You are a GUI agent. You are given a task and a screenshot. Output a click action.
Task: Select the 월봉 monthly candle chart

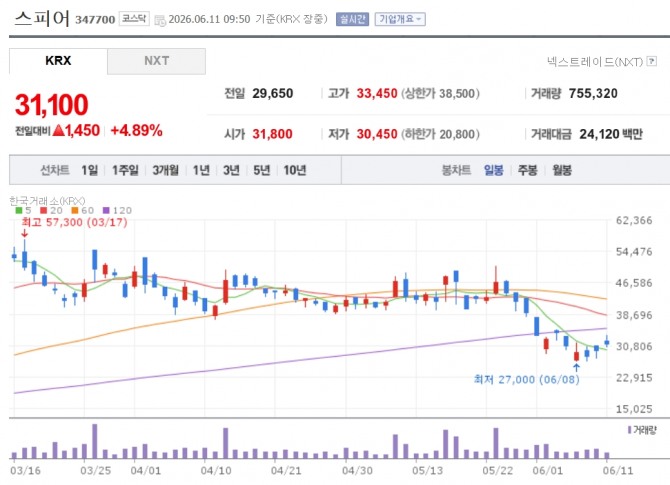(562, 170)
